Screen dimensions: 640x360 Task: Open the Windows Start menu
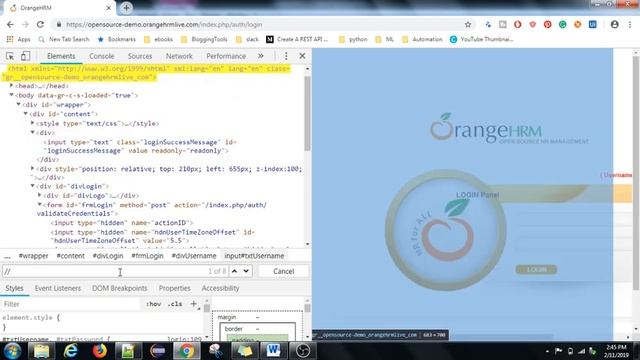(12, 351)
